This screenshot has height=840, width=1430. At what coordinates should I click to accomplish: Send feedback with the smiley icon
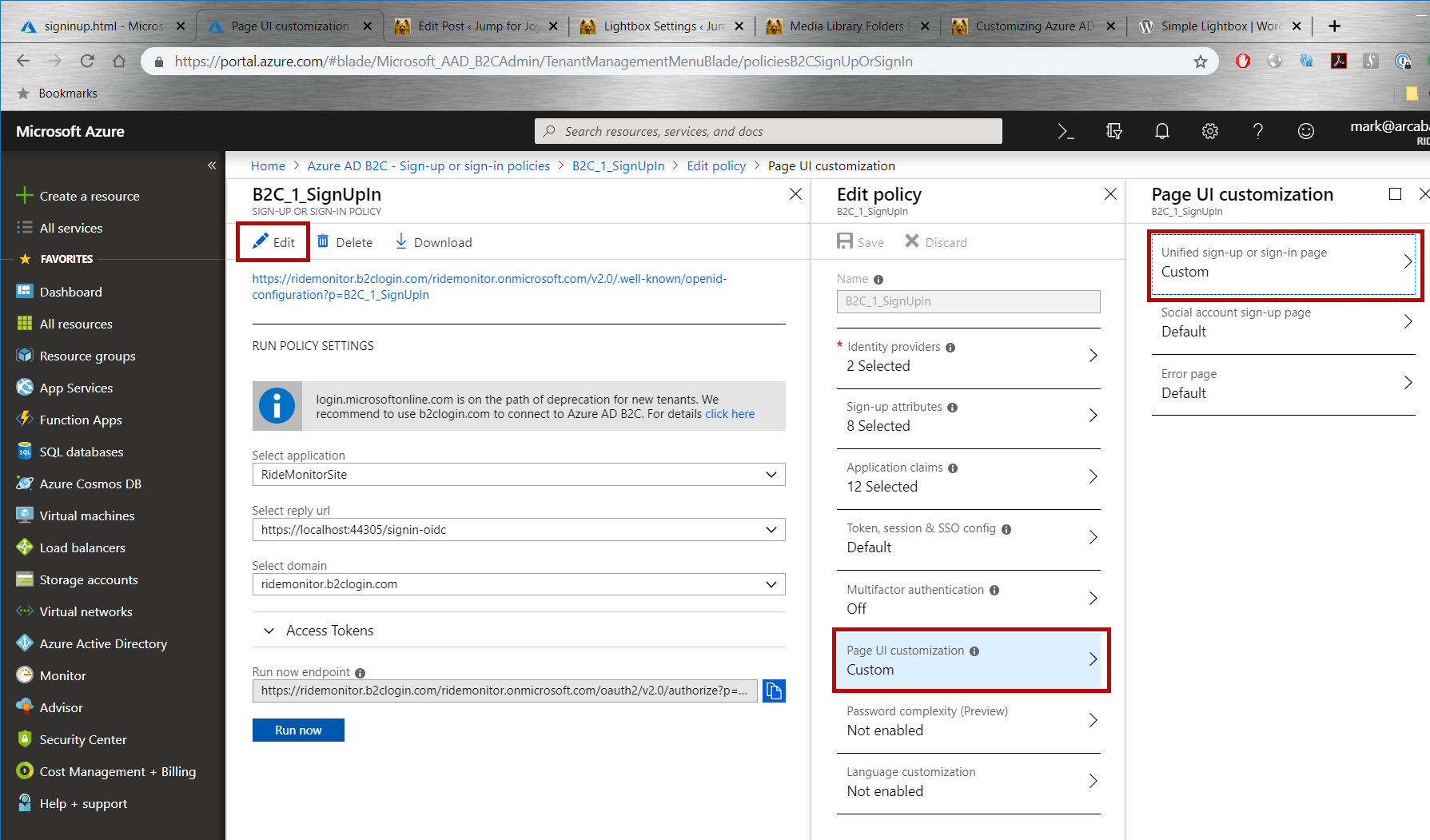[x=1306, y=131]
